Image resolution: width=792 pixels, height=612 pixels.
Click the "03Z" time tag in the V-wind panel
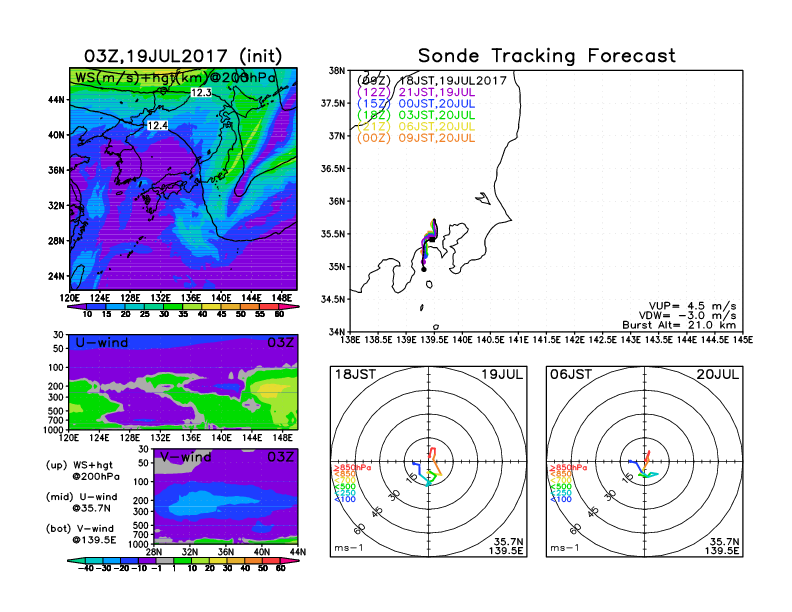pos(280,457)
